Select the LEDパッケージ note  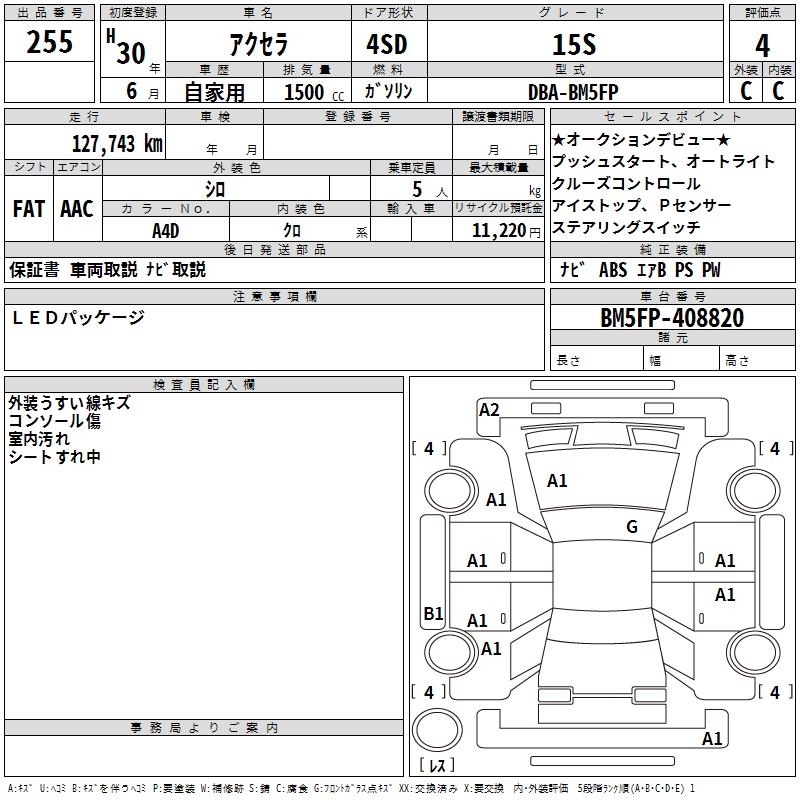pyautogui.click(x=78, y=318)
